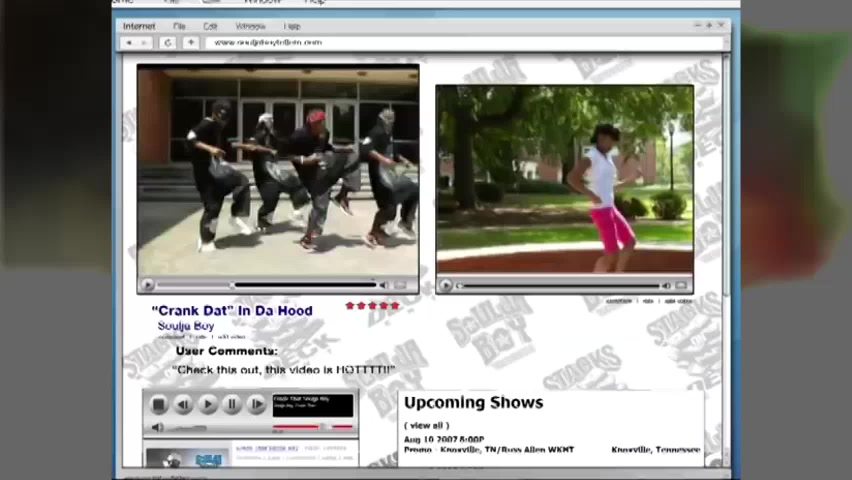Click the page vertical scrollbar
This screenshot has height=480, width=852.
click(726, 258)
